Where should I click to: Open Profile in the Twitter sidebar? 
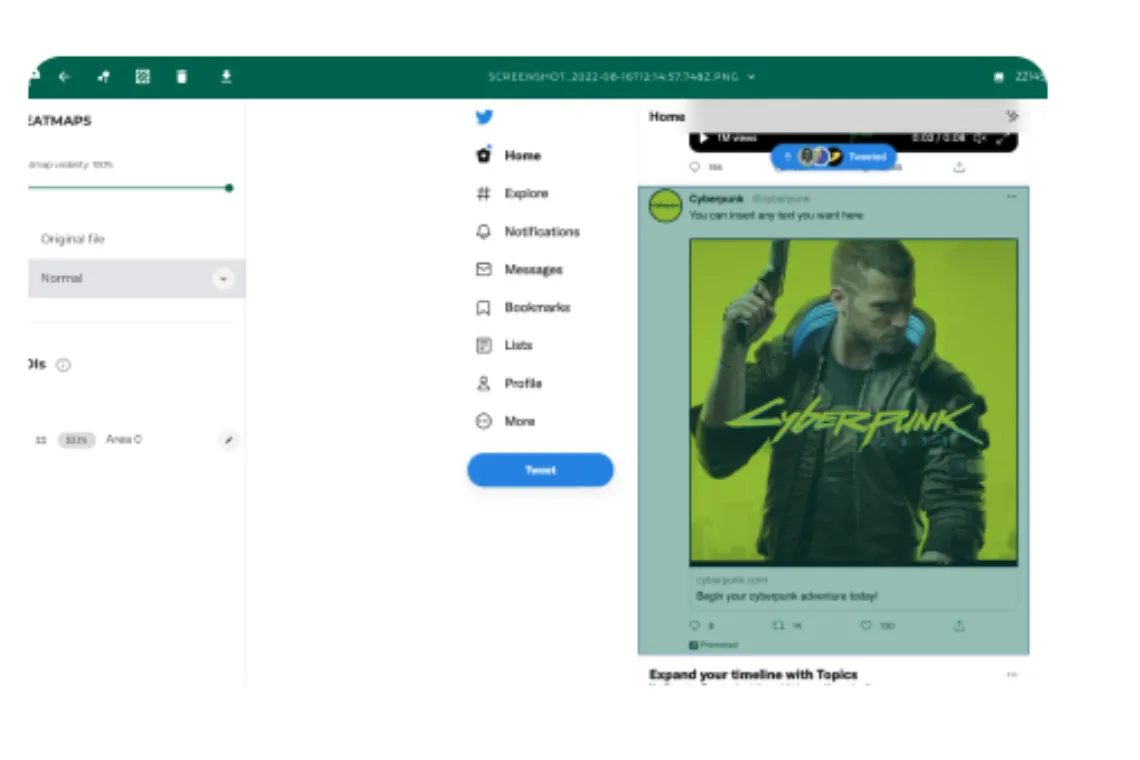click(x=509, y=383)
